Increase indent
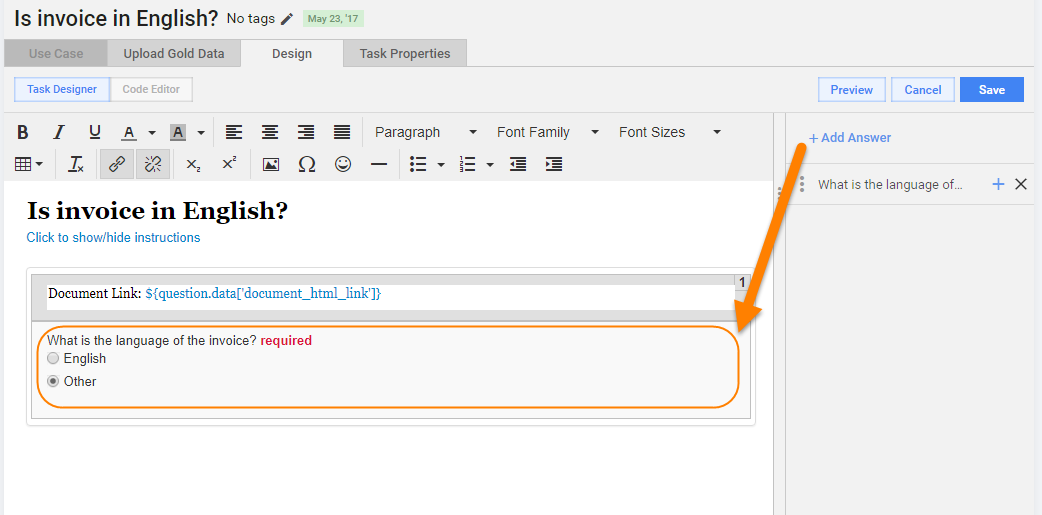This screenshot has width=1042, height=515. tap(554, 164)
